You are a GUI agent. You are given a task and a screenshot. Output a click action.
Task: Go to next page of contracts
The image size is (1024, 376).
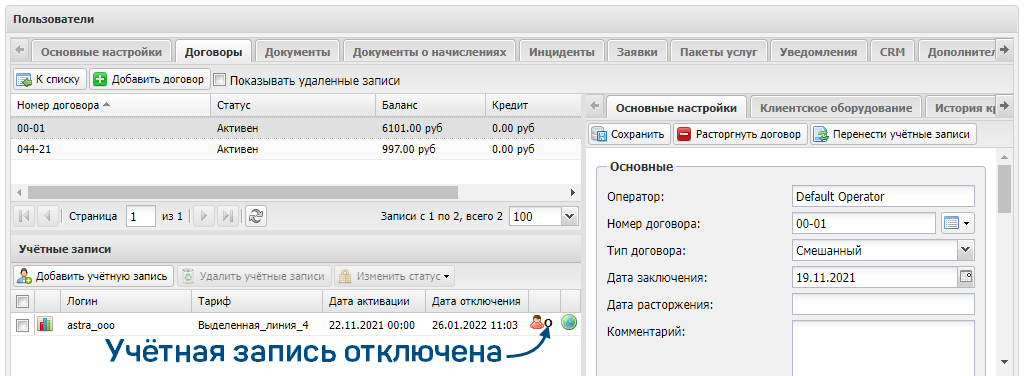click(204, 216)
